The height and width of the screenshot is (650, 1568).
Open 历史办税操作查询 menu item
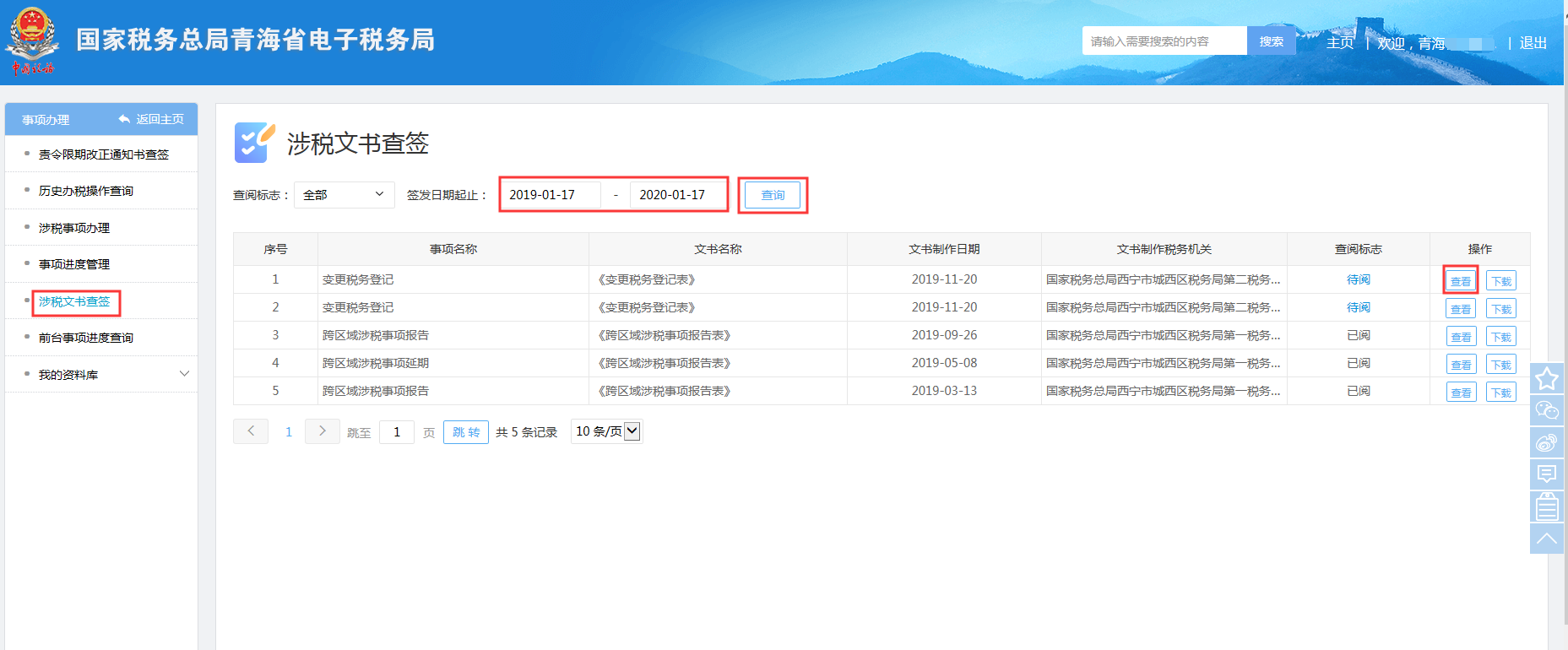click(x=86, y=191)
